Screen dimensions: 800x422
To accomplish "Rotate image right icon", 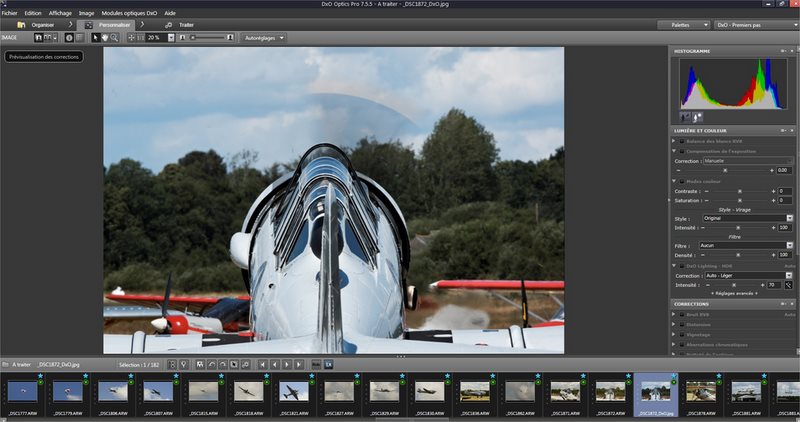I will pos(222,365).
